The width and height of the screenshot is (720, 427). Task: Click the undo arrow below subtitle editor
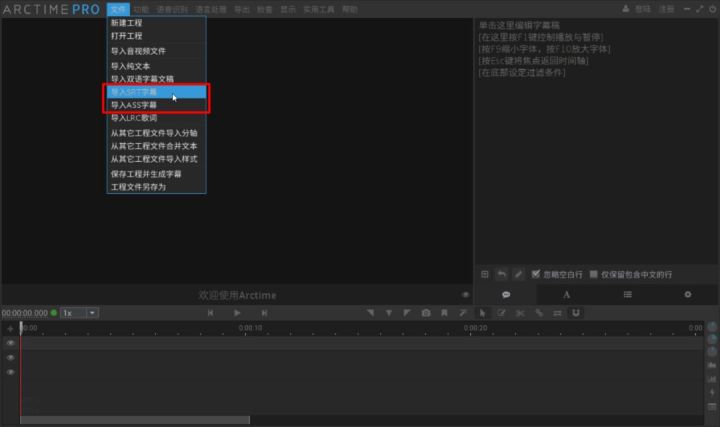click(501, 274)
